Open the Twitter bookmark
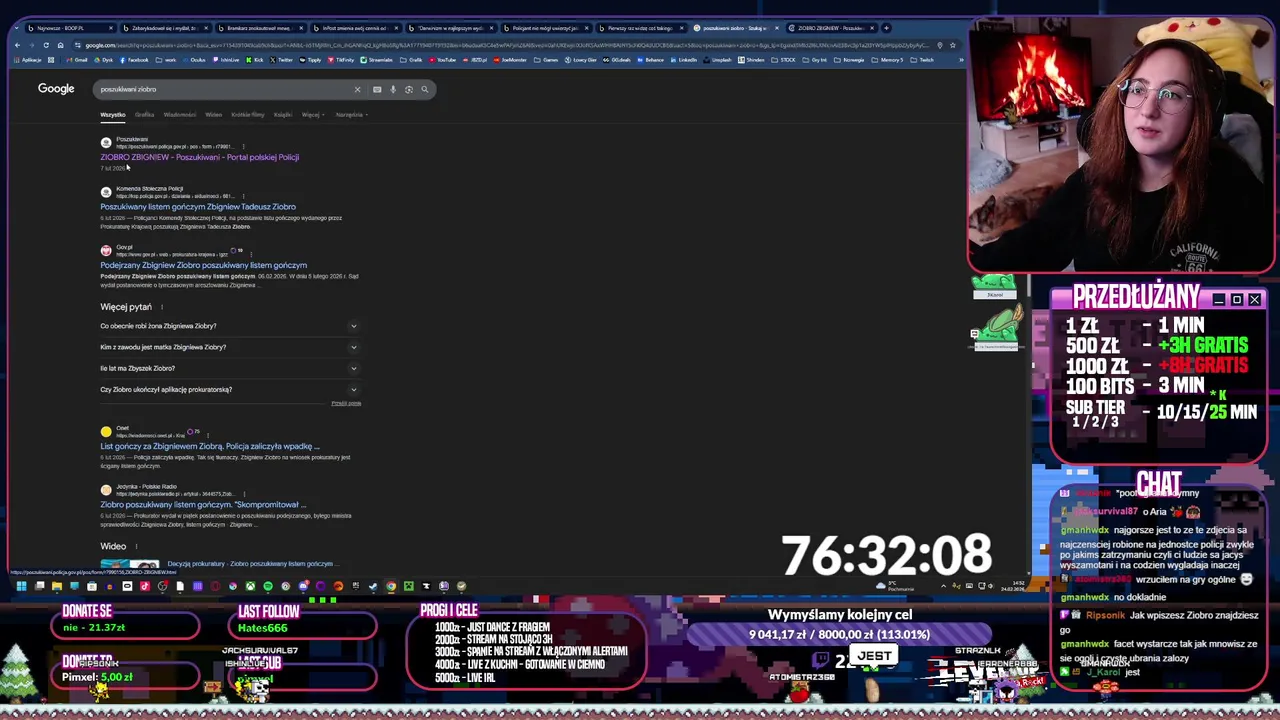This screenshot has width=1280, height=720. point(282,59)
